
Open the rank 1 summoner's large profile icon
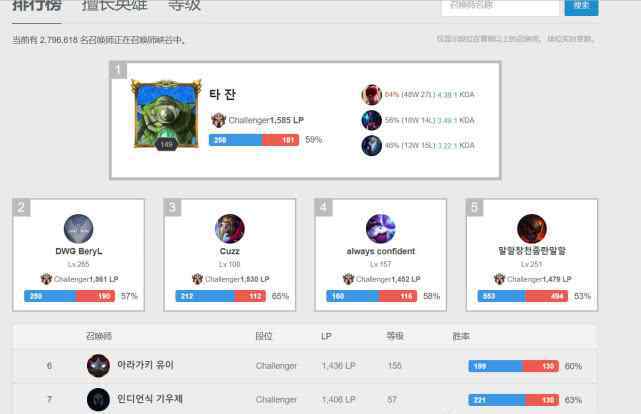[166, 114]
